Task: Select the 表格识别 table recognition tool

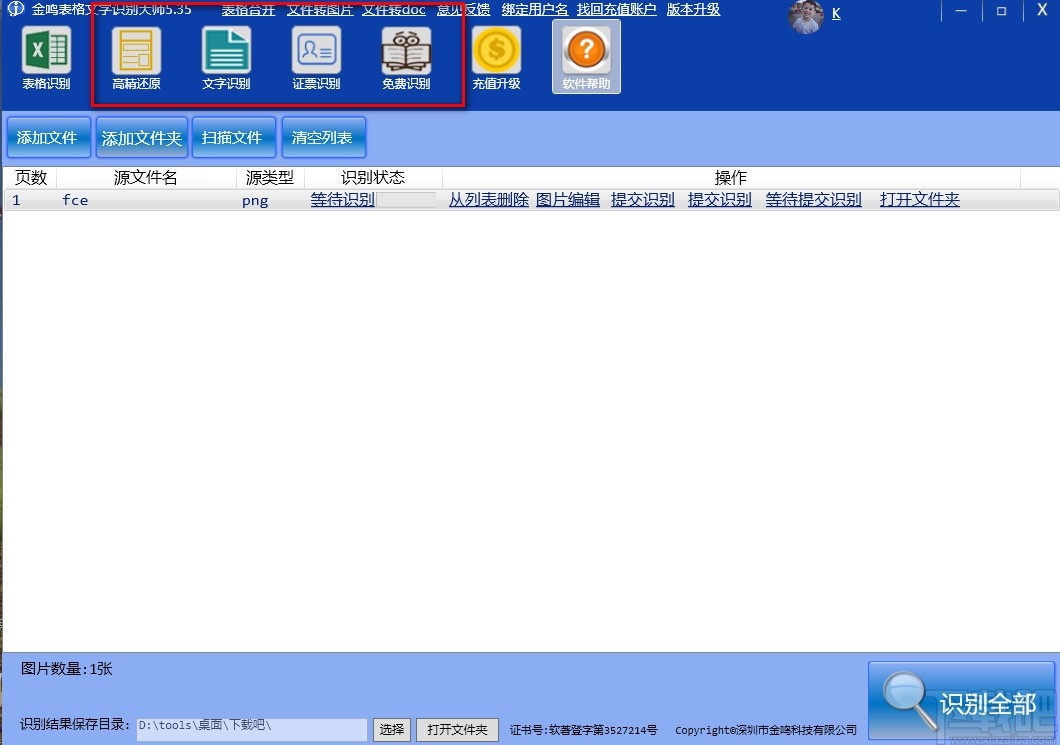Action: tap(46, 57)
